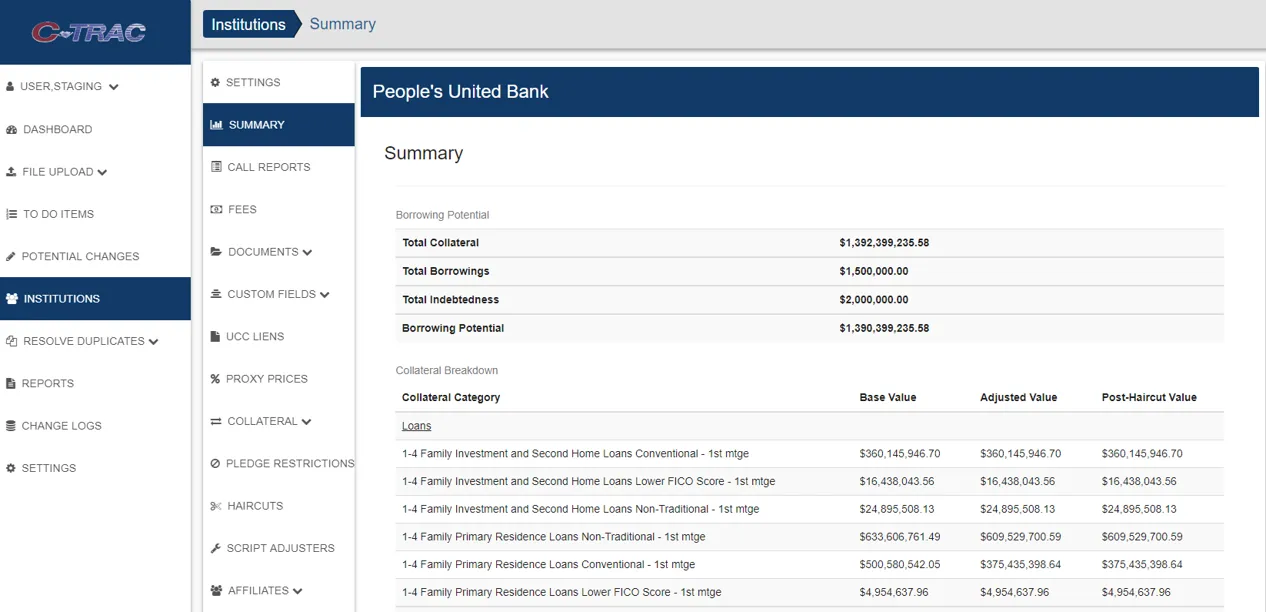Click Total Borrowings value $1,500,000.00
The image size is (1266, 612).
point(874,271)
